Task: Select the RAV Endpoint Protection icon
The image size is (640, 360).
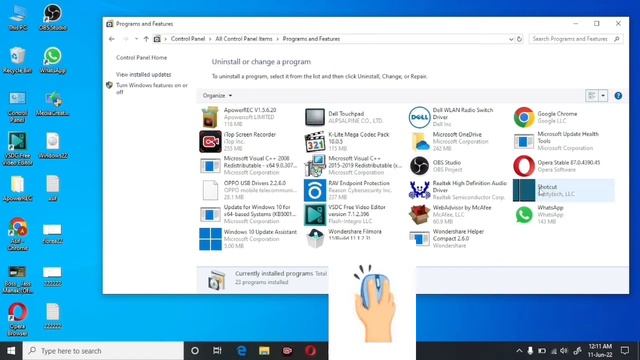Action: [x=315, y=190]
